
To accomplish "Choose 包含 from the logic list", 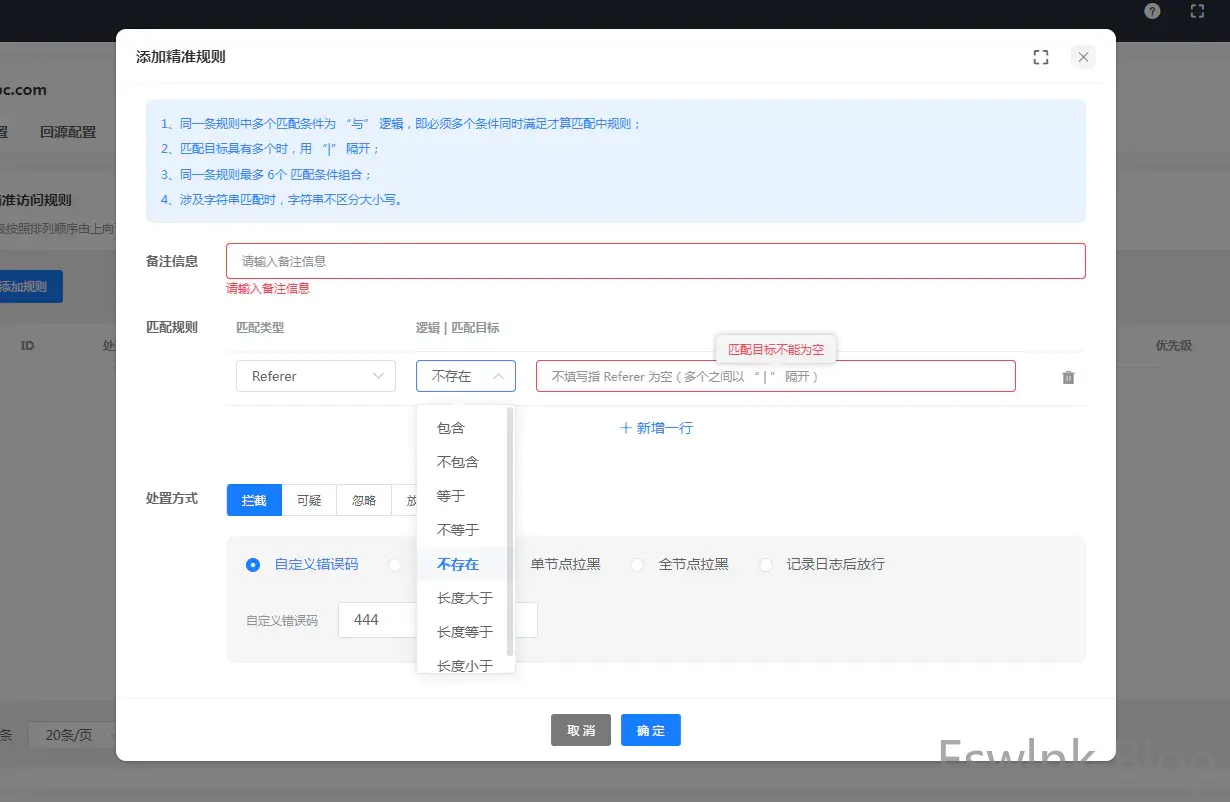I will coord(451,428).
